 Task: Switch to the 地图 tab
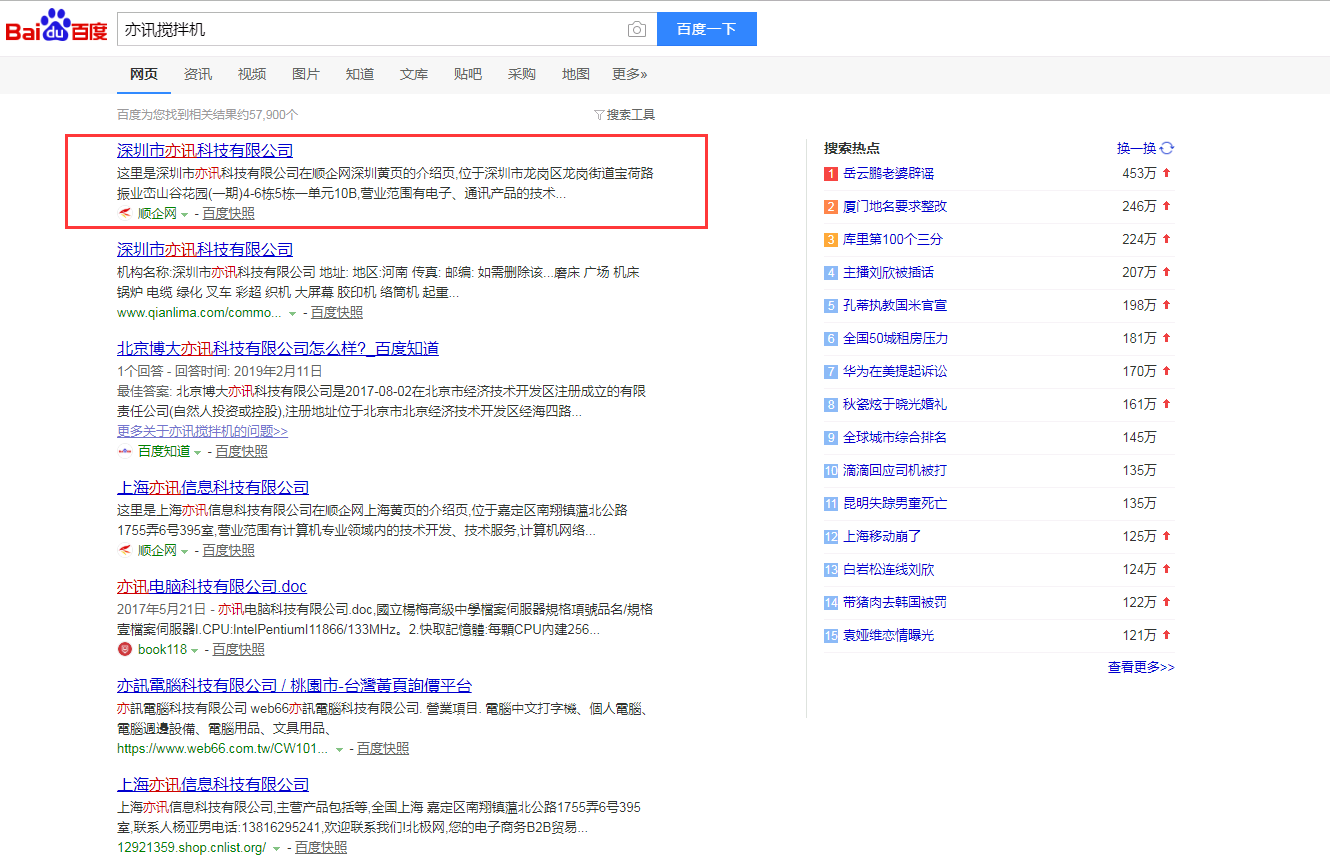[576, 74]
